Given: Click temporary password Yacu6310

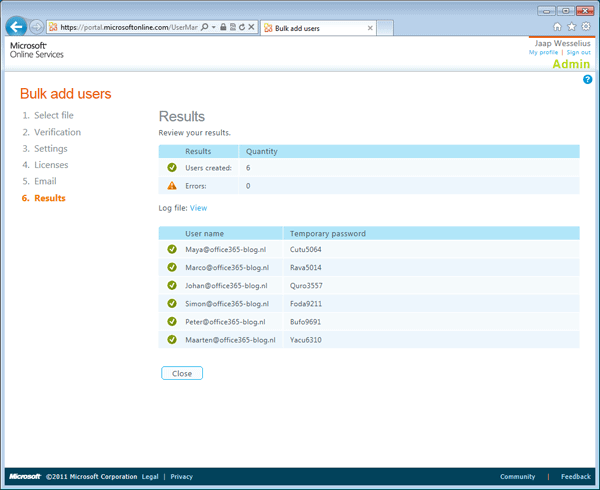Looking at the screenshot, I should [x=305, y=340].
